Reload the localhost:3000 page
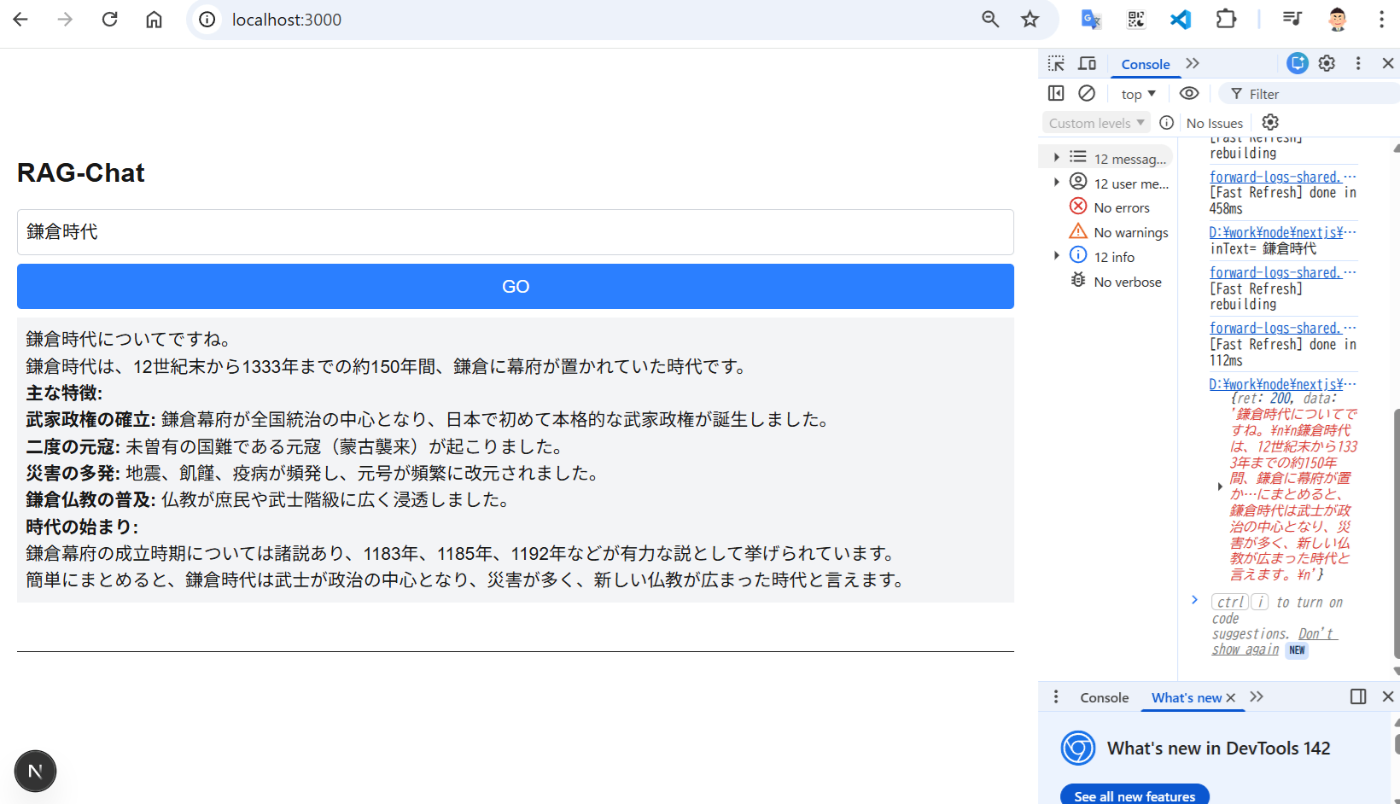The width and height of the screenshot is (1400, 804). (110, 19)
